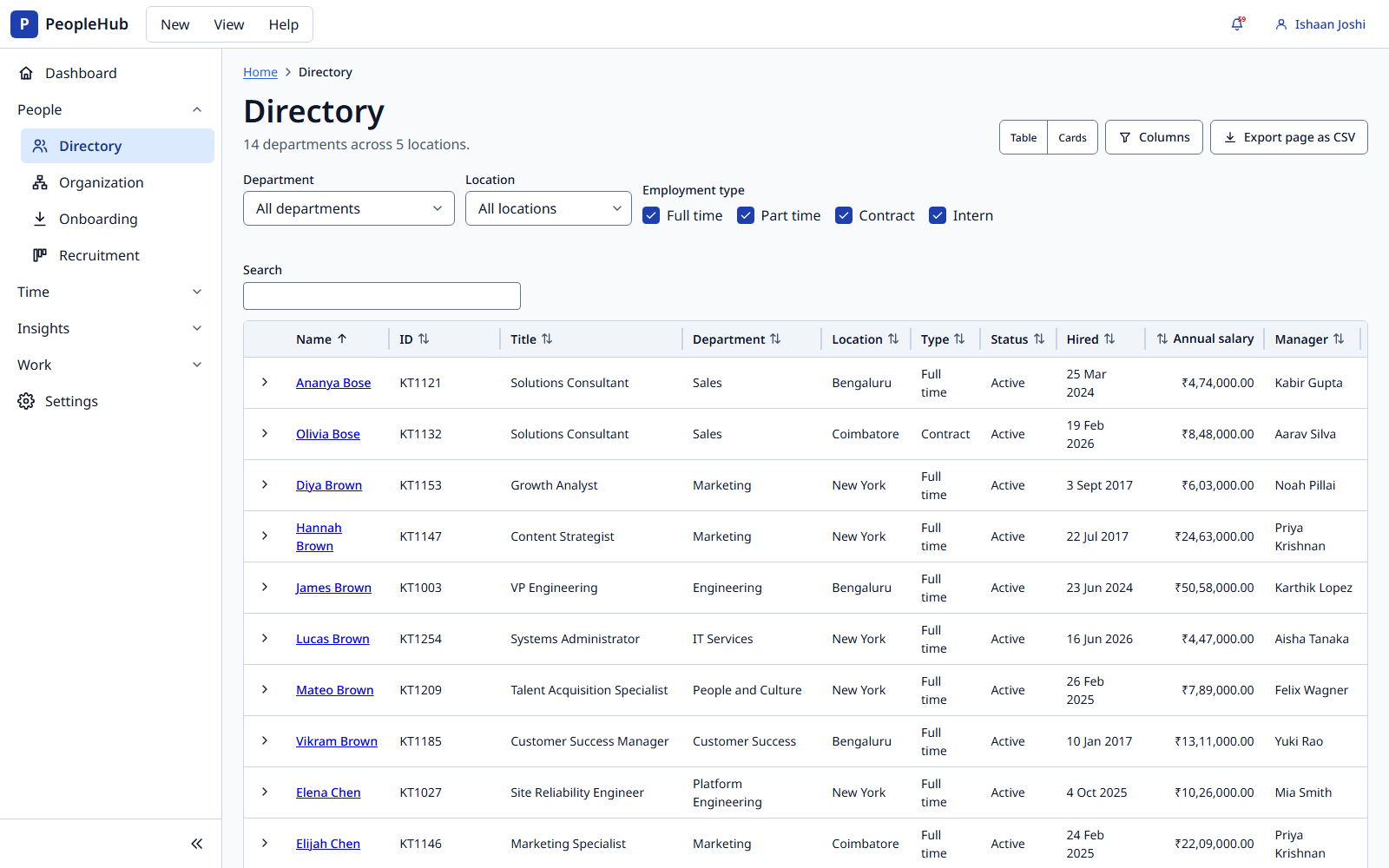Screen dimensions: 1389x868
Task: Sort by Location column arrows
Action: (x=892, y=339)
